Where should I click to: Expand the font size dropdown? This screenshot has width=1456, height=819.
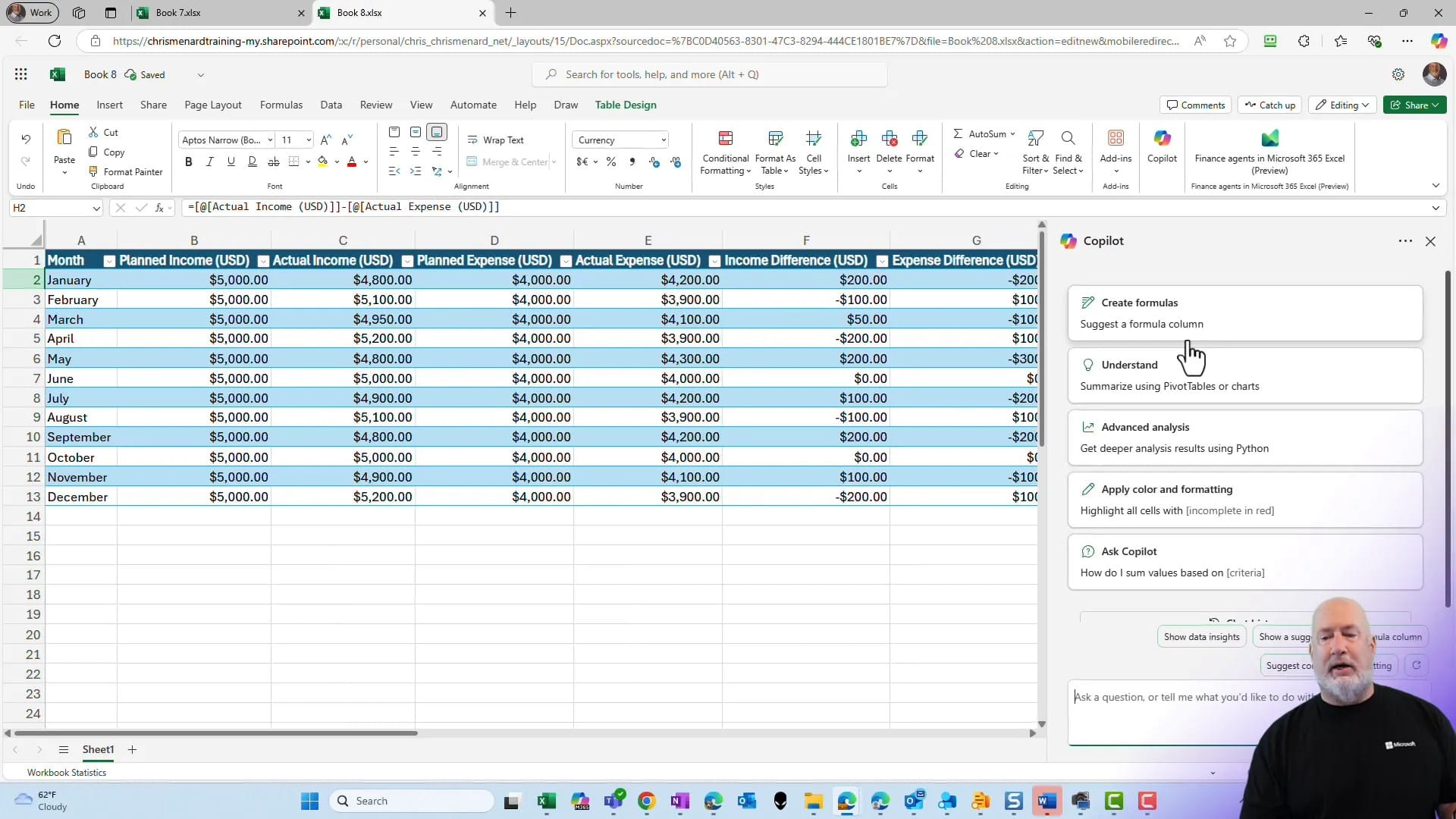308,140
